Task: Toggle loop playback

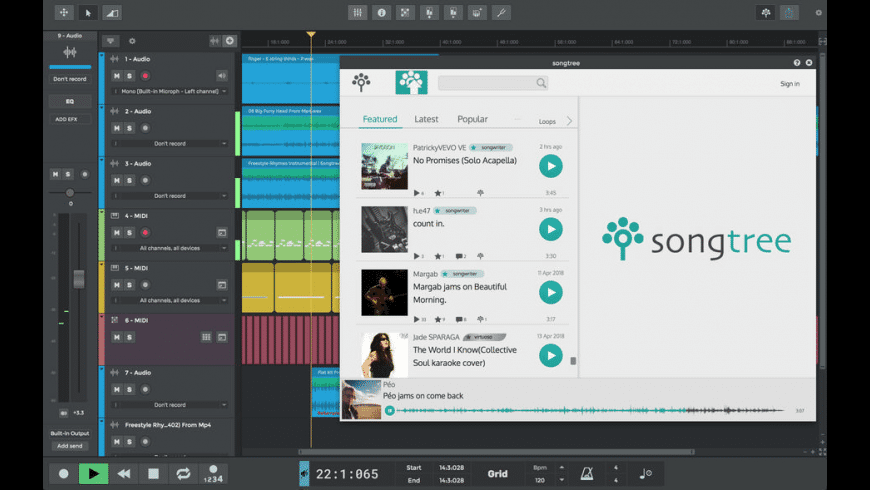Action: pos(183,473)
